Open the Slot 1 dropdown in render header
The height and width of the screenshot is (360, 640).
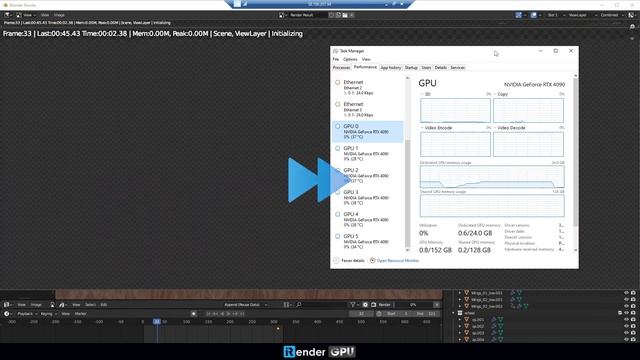tap(556, 15)
